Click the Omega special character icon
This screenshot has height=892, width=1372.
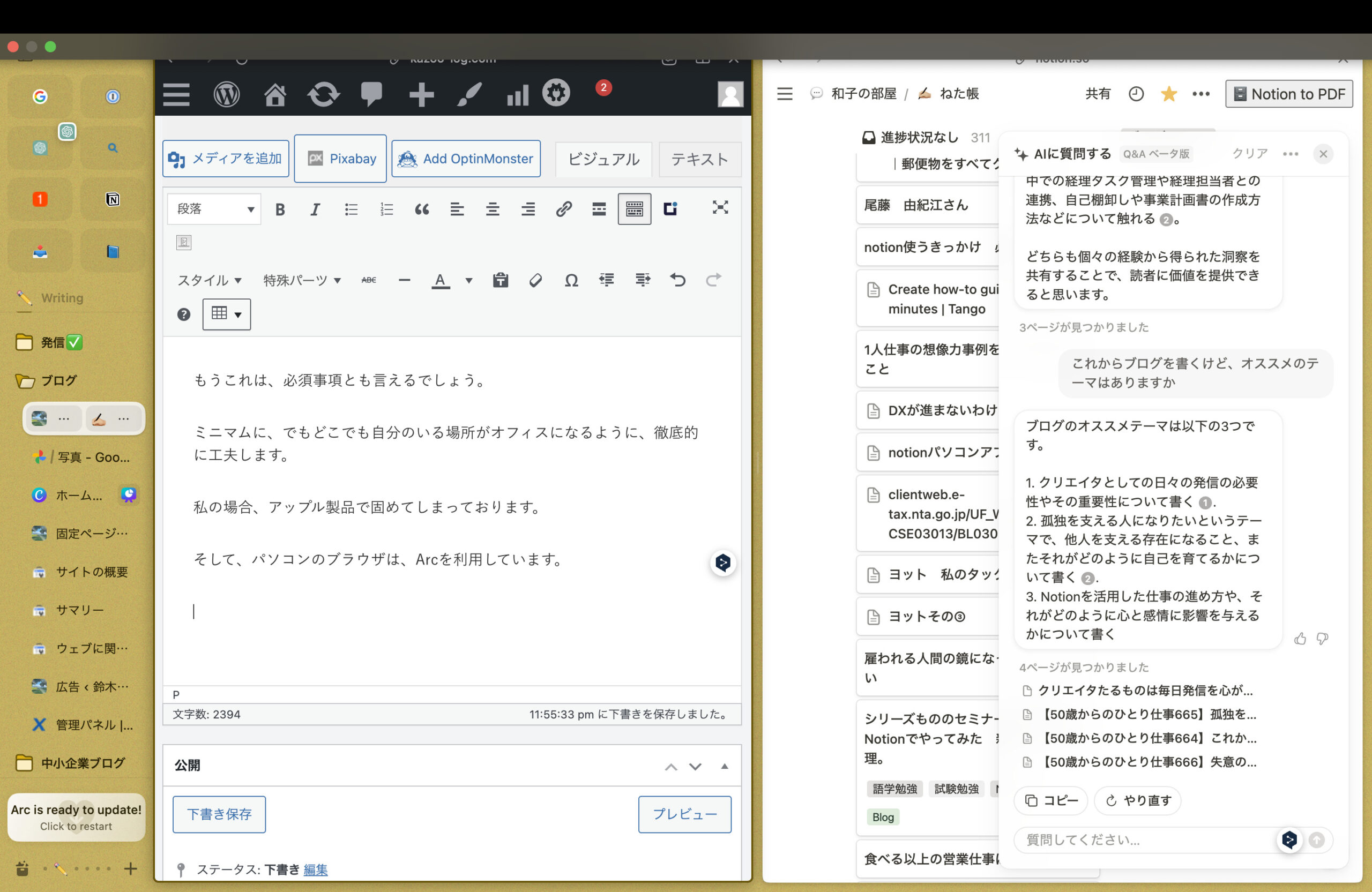pos(571,281)
